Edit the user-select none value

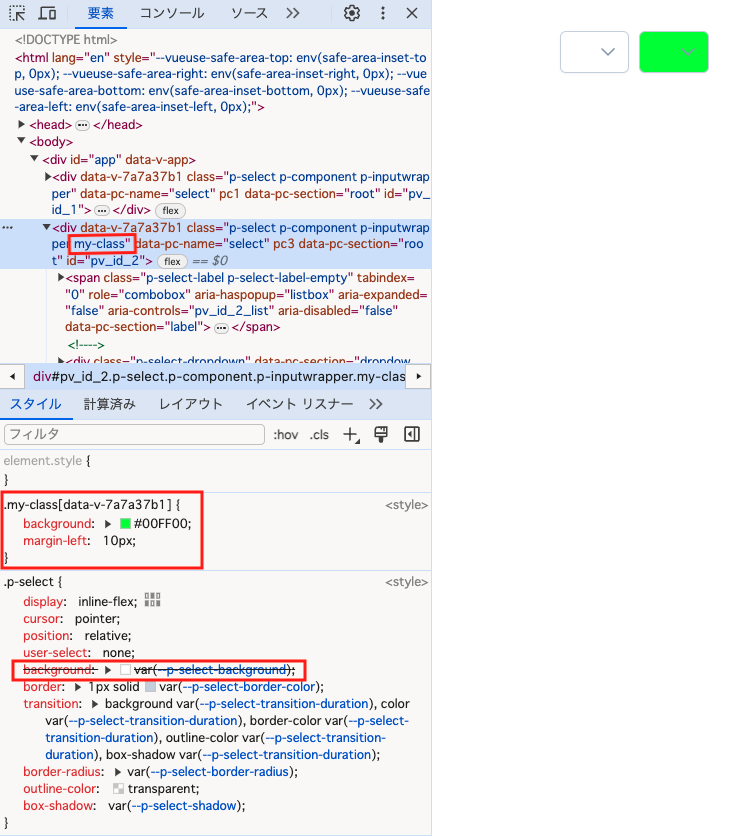click(117, 653)
